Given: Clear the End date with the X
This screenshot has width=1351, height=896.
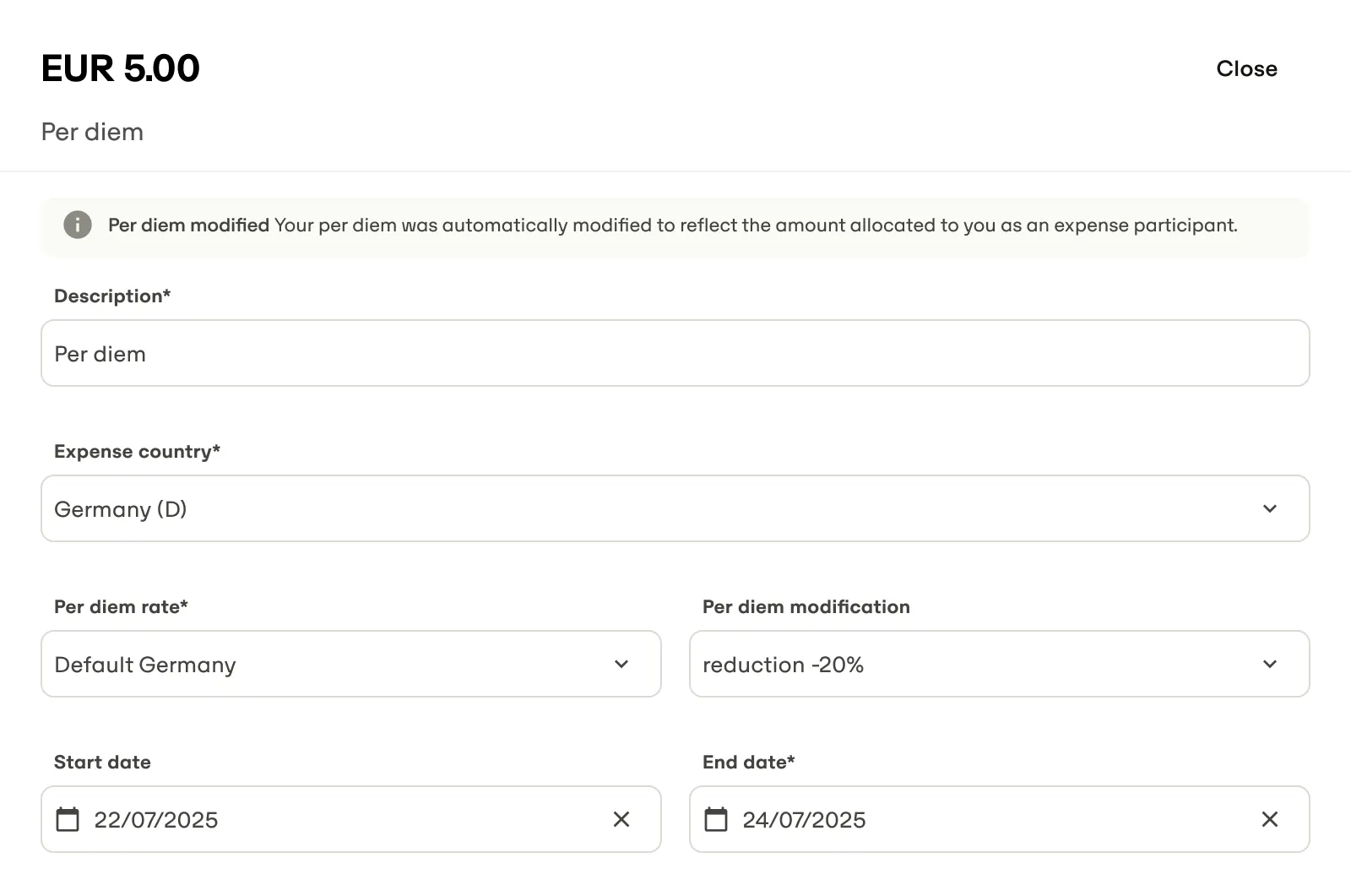Looking at the screenshot, I should coord(1270,819).
